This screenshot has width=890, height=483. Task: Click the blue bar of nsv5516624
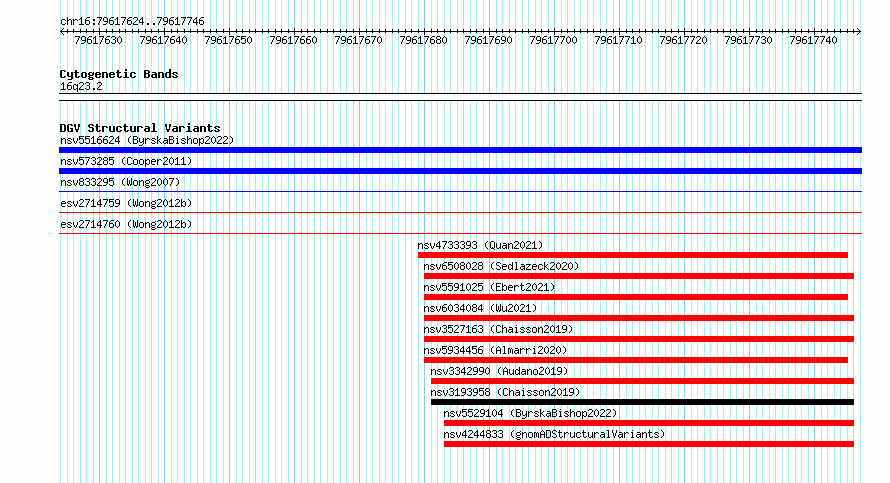pos(460,150)
